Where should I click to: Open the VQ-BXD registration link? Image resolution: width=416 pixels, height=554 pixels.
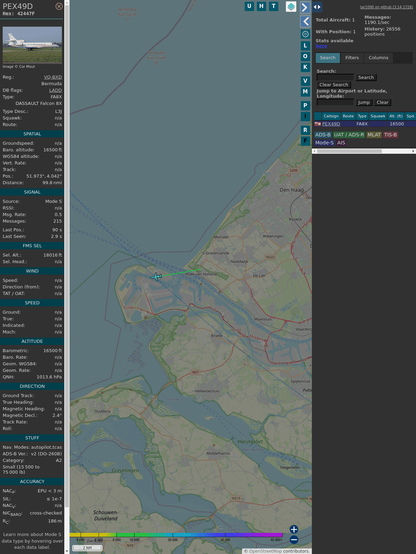[53, 77]
